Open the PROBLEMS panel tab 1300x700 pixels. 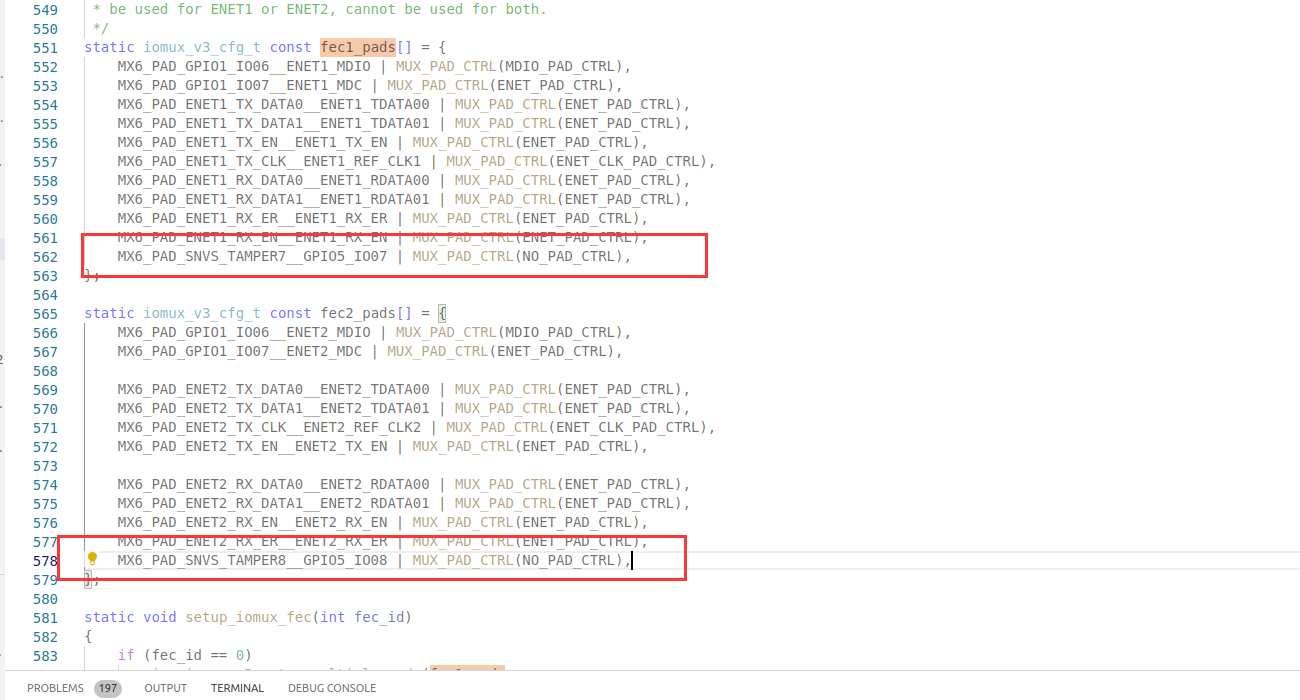pos(56,688)
